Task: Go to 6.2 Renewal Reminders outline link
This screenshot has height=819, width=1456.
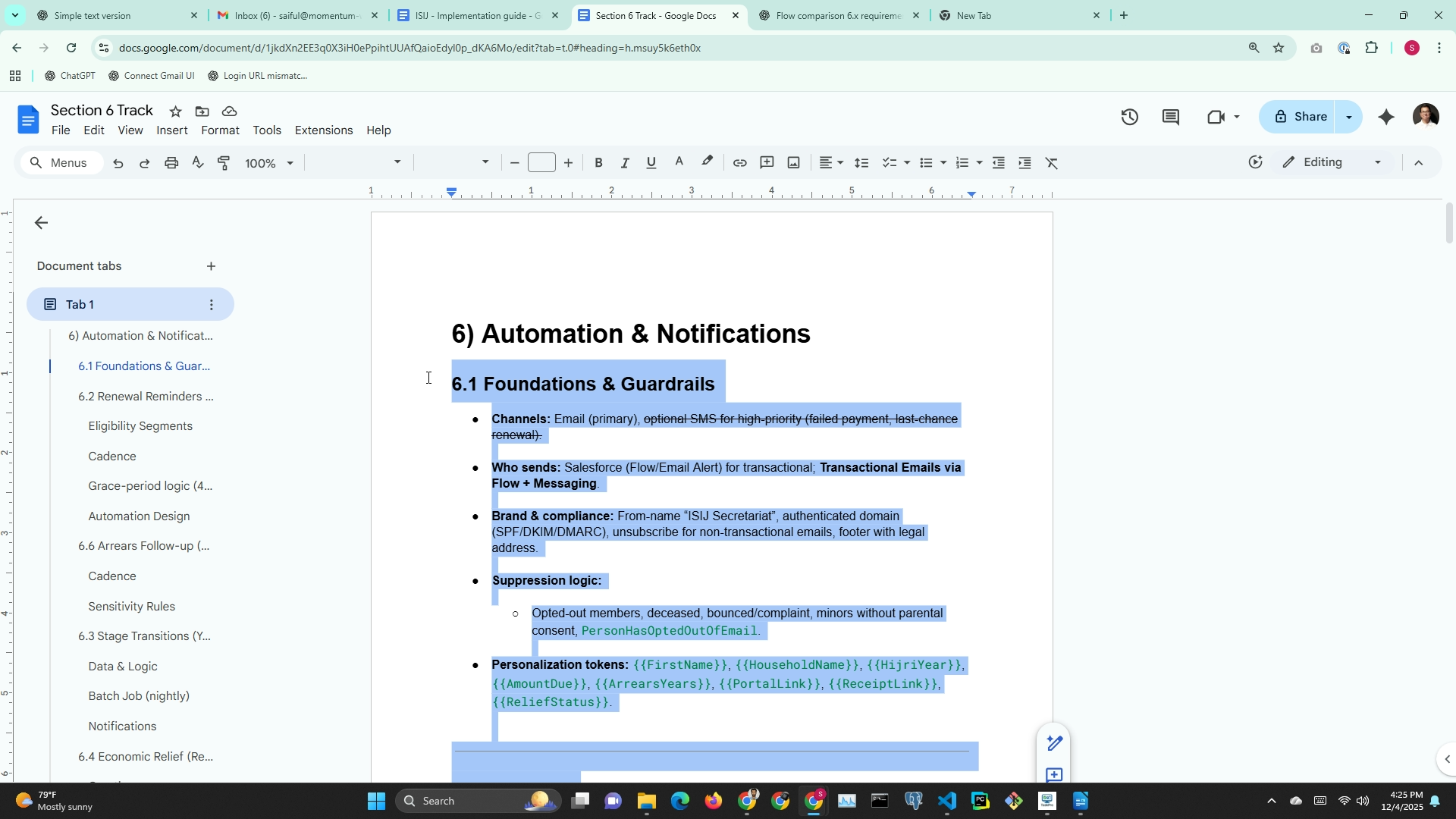Action: (x=146, y=397)
